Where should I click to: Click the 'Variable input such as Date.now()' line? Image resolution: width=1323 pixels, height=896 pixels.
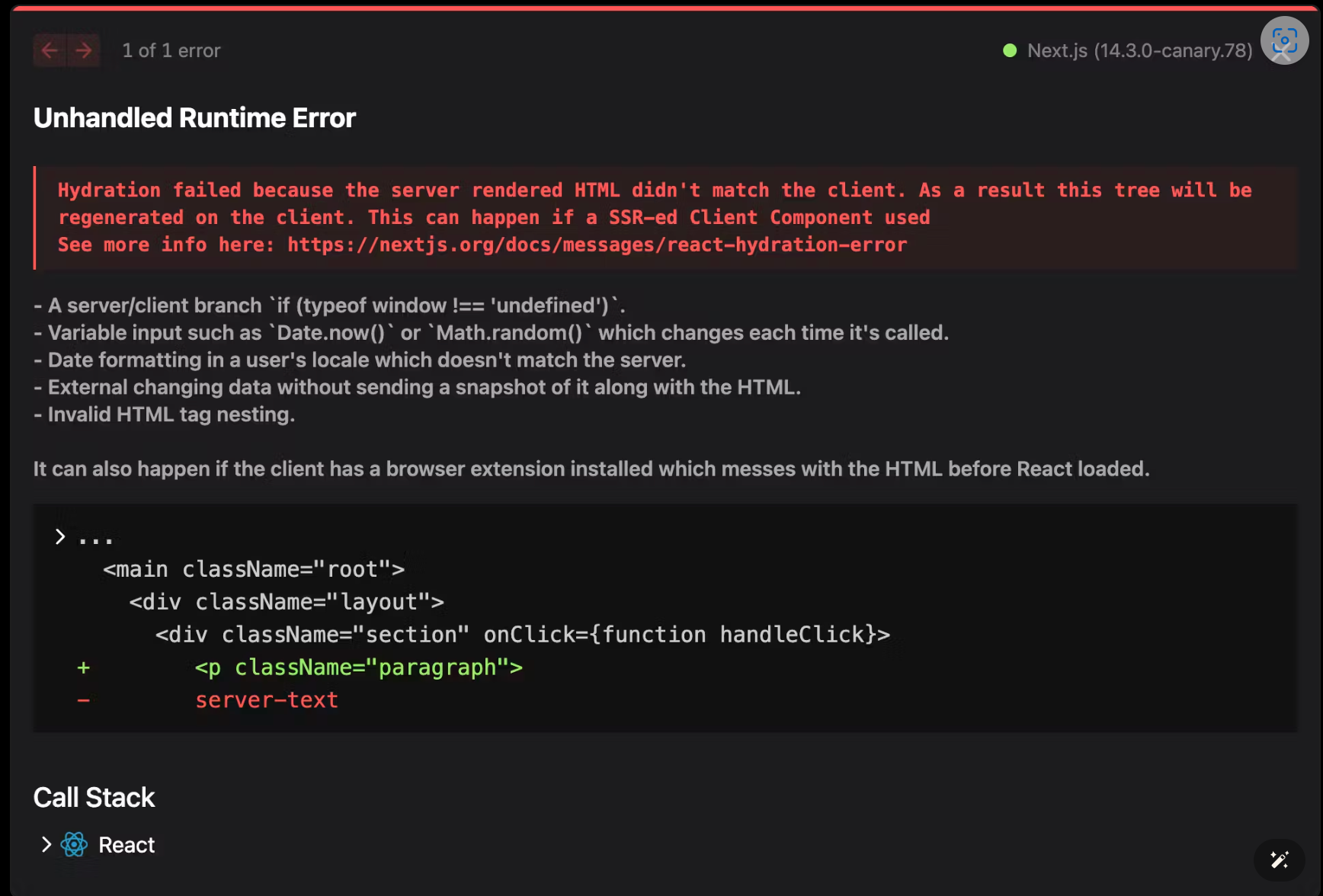click(491, 333)
